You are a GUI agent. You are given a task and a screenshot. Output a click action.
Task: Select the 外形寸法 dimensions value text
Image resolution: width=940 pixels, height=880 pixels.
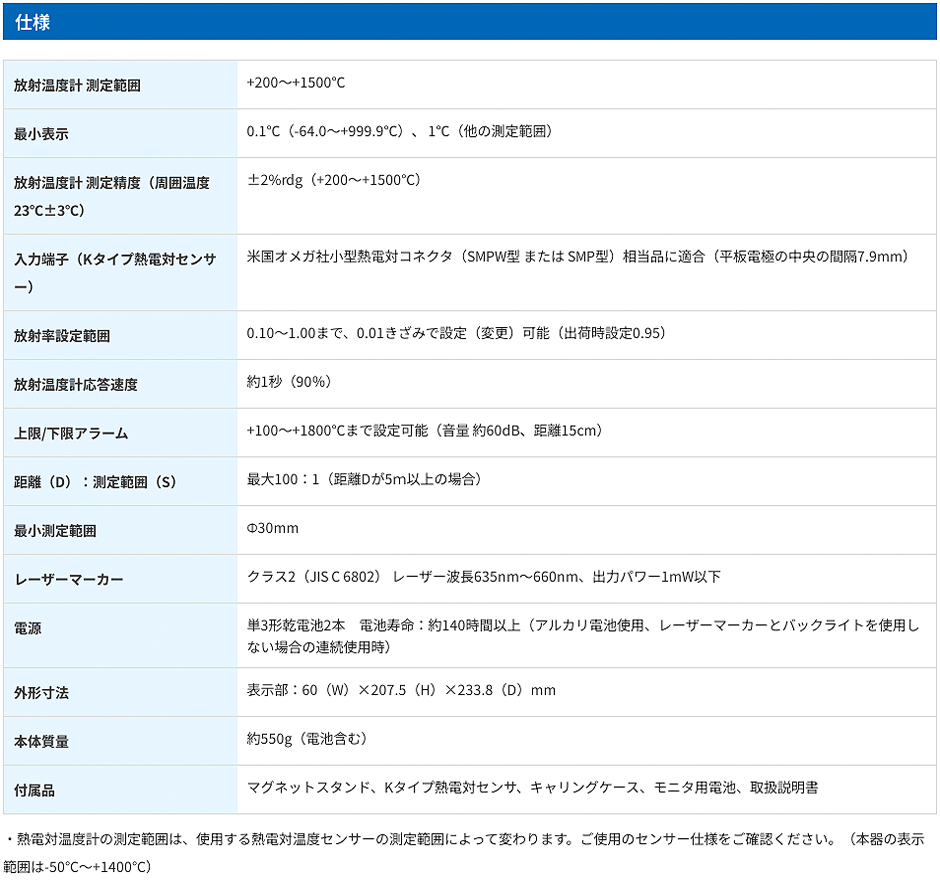(401, 691)
